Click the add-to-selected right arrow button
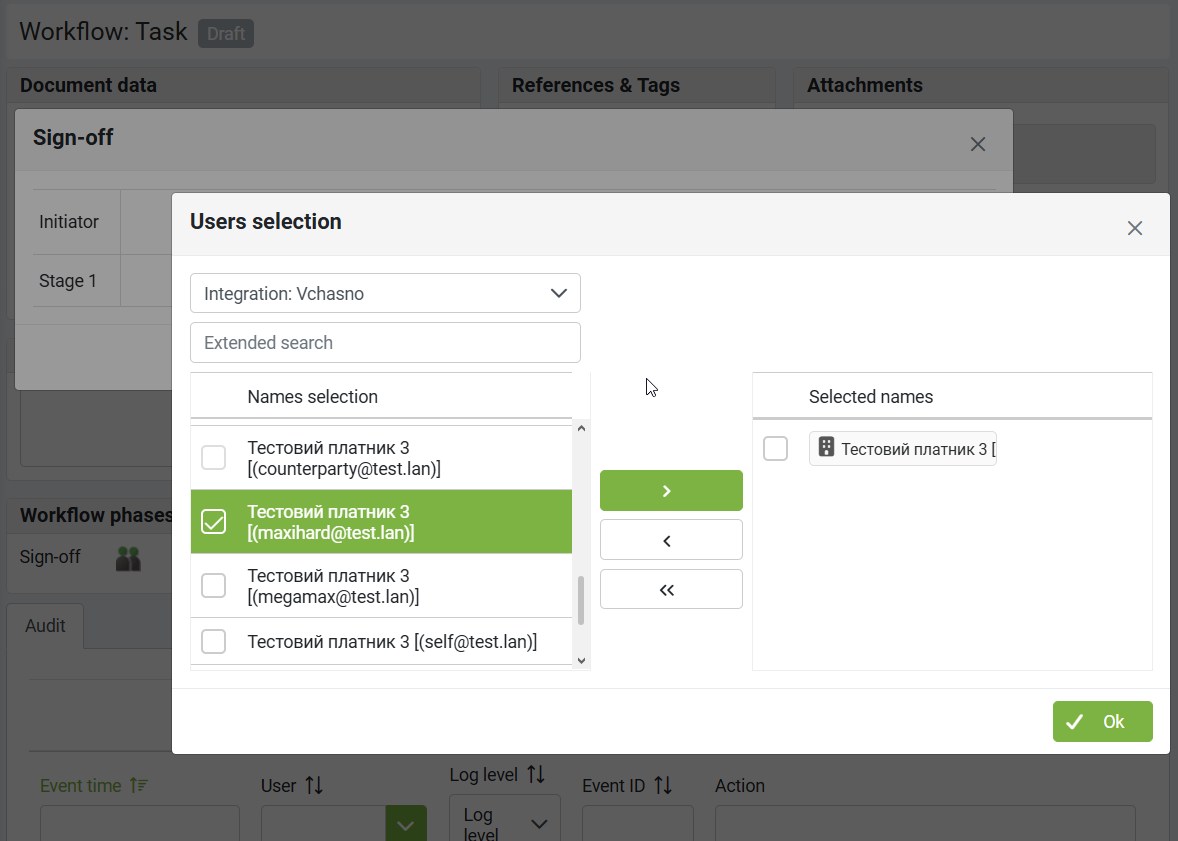This screenshot has width=1178, height=841. point(670,491)
